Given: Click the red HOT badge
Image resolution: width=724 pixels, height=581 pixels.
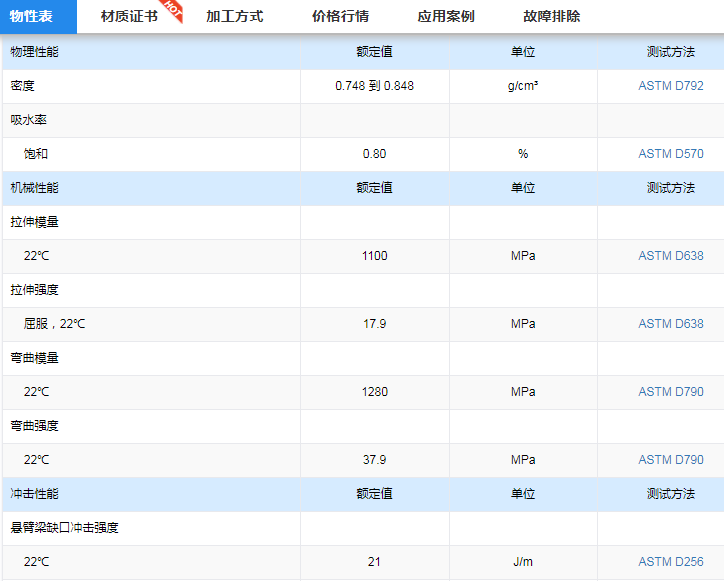Looking at the screenshot, I should [x=173, y=9].
